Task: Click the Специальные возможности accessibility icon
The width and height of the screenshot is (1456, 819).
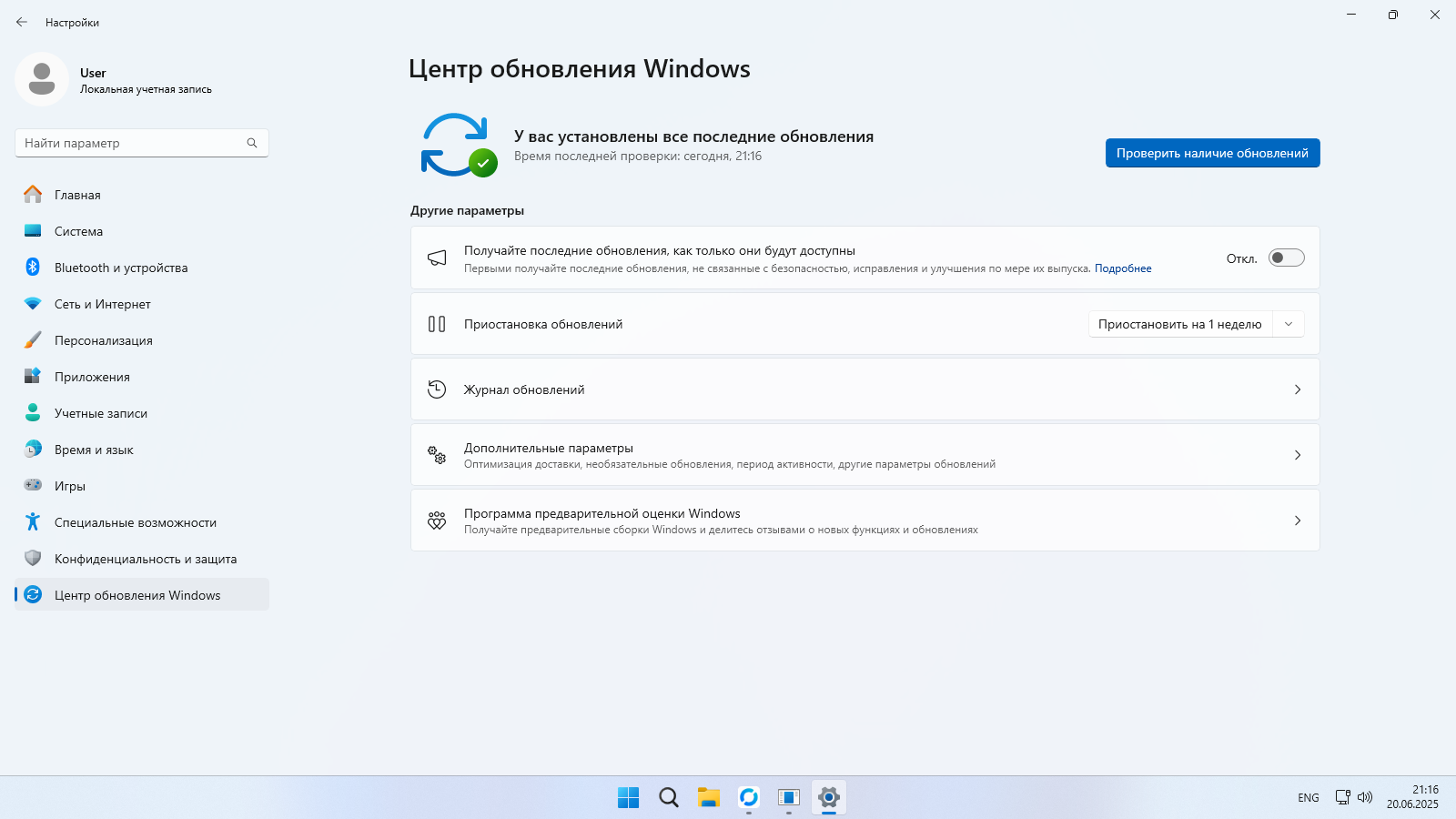Action: pos(33,522)
